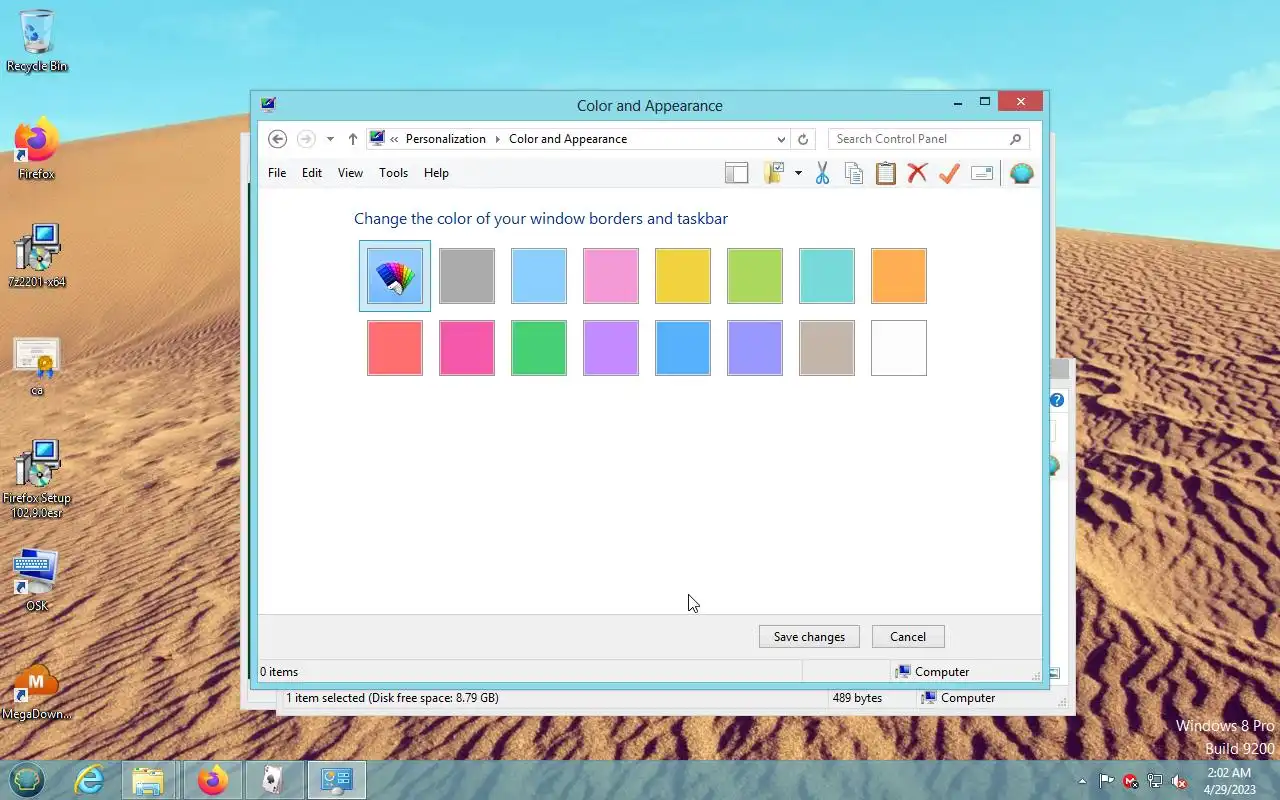The width and height of the screenshot is (1280, 800).
Task: Click the Cancel button
Action: tap(908, 637)
